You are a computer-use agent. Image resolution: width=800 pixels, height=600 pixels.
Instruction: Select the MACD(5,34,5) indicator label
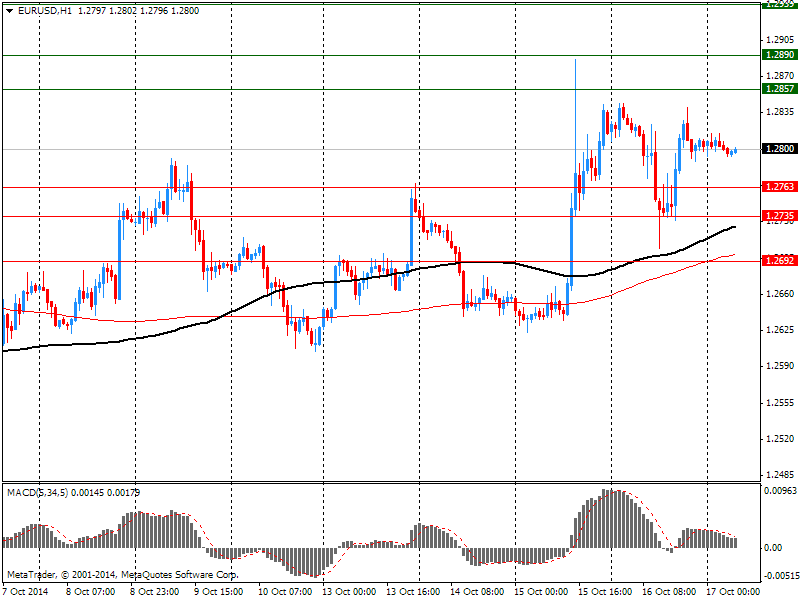[37, 493]
